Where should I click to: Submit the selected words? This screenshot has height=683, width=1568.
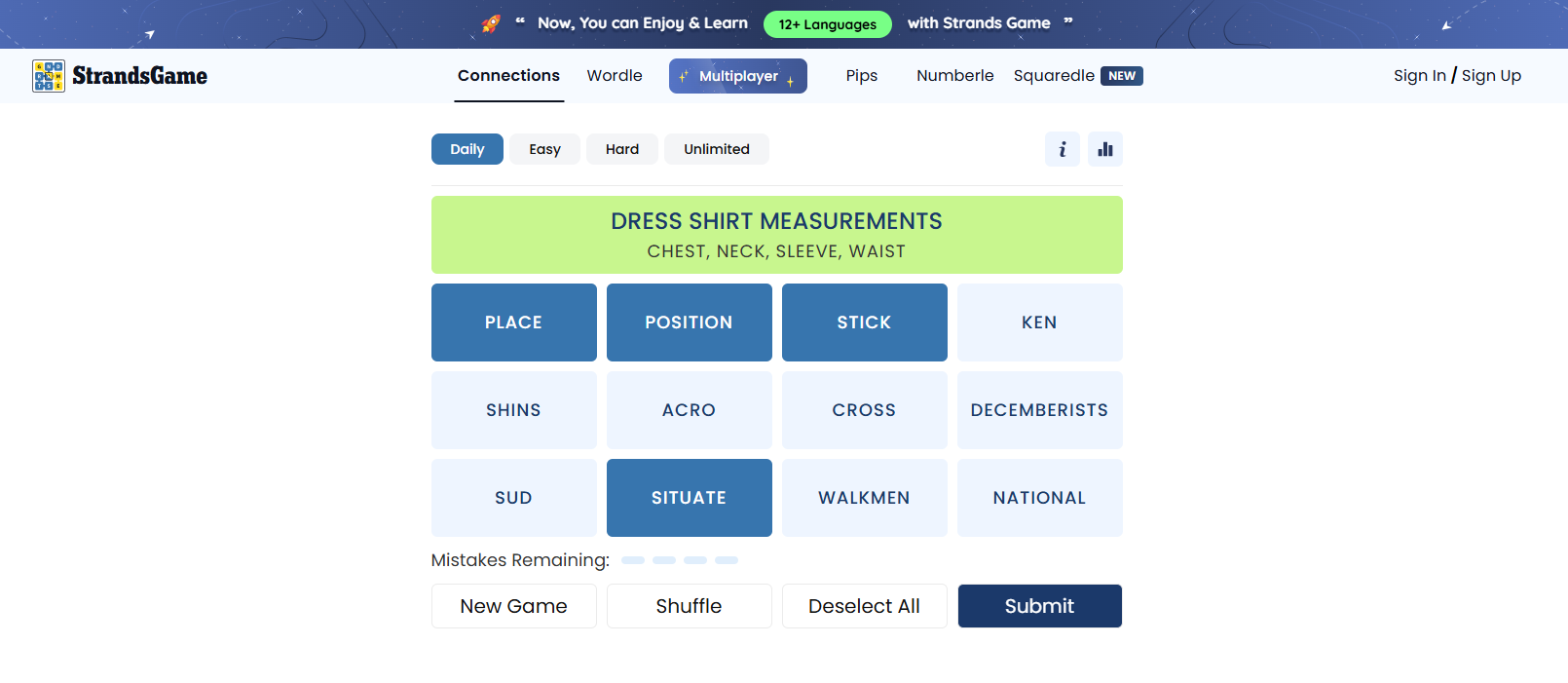[1040, 606]
